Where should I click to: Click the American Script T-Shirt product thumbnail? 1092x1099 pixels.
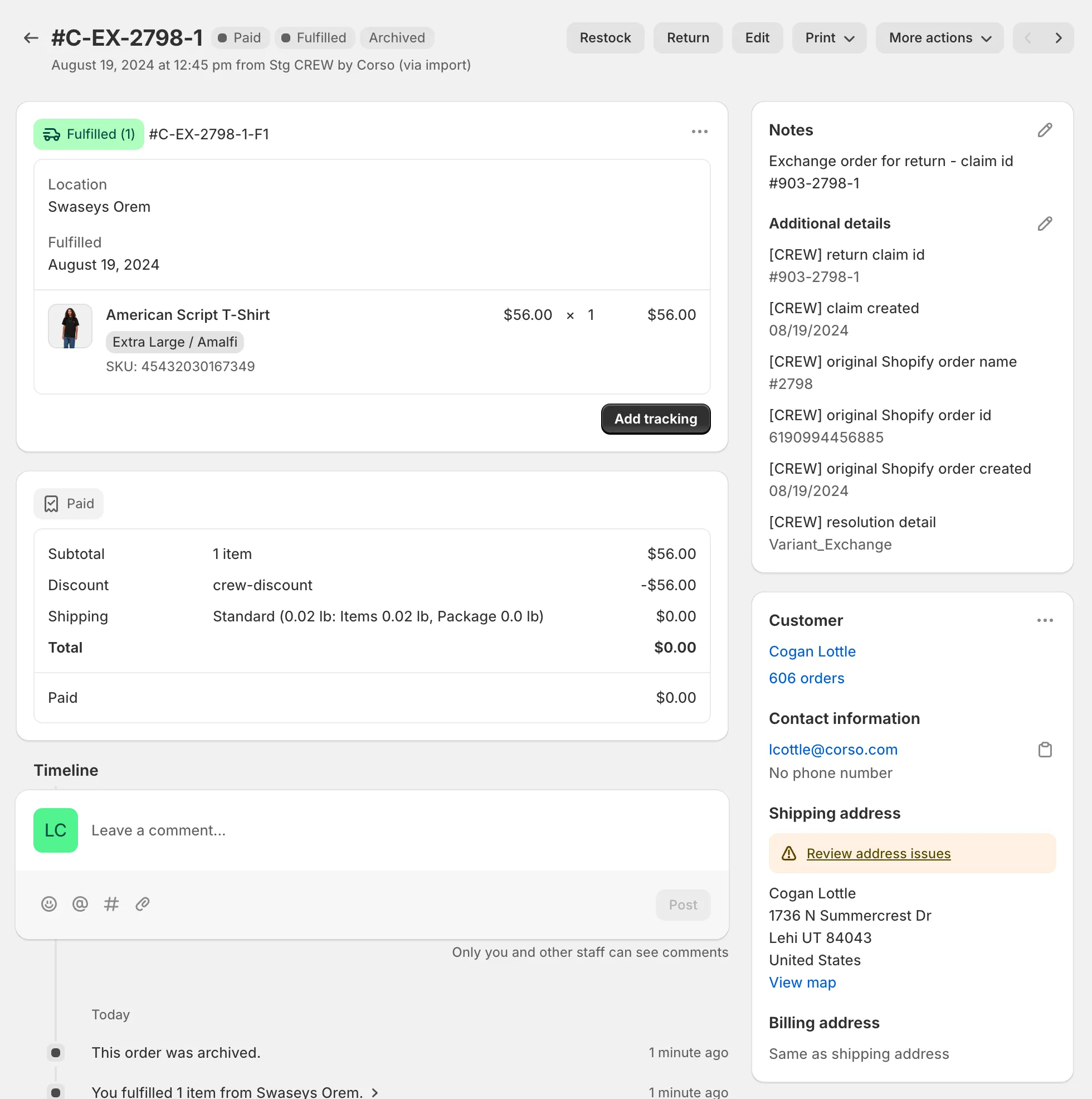[70, 326]
